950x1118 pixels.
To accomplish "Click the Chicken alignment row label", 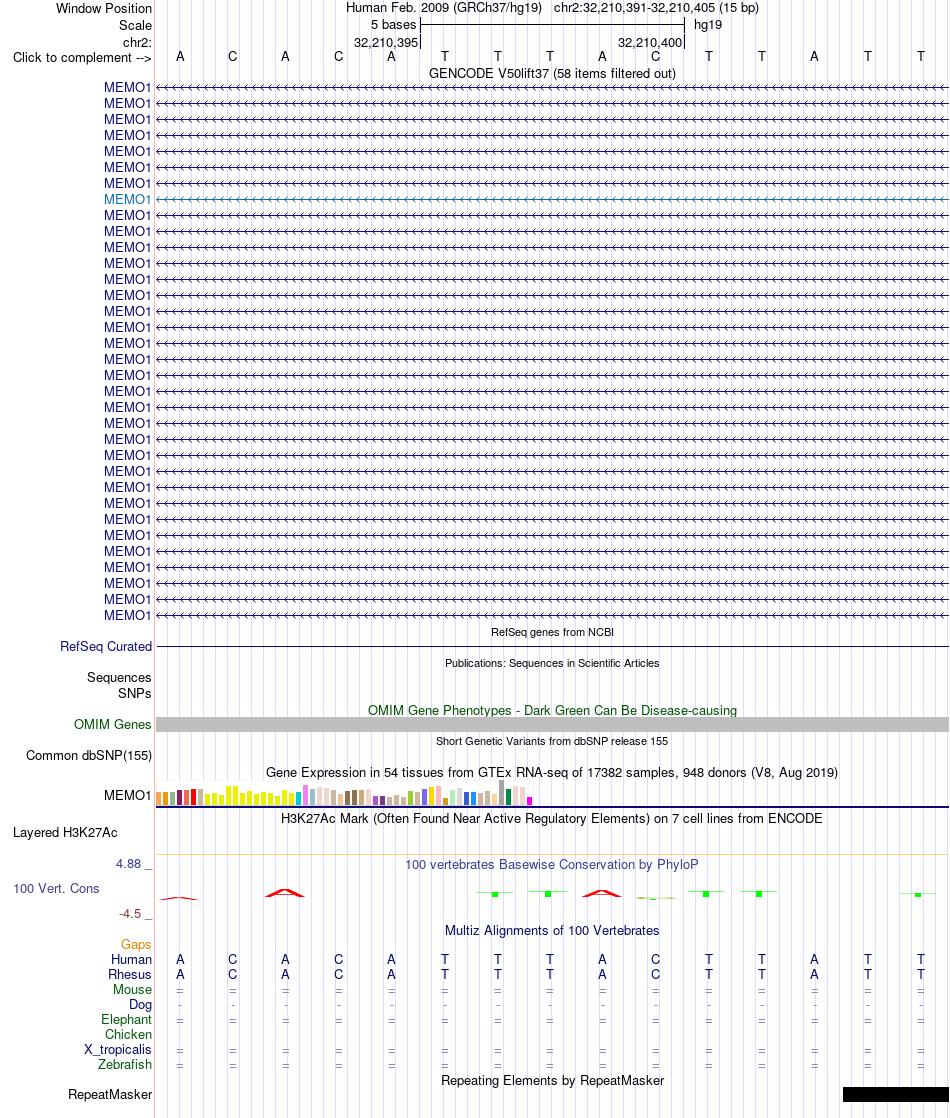I will (x=128, y=1035).
